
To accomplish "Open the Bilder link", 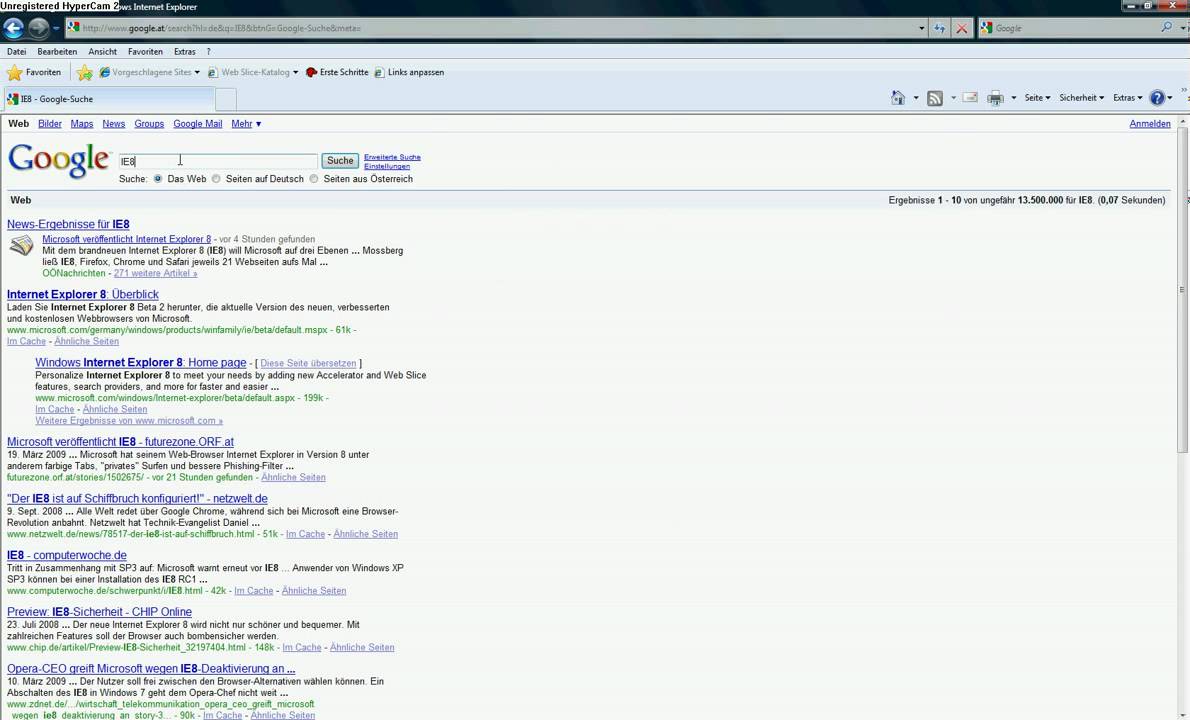I will click(49, 124).
